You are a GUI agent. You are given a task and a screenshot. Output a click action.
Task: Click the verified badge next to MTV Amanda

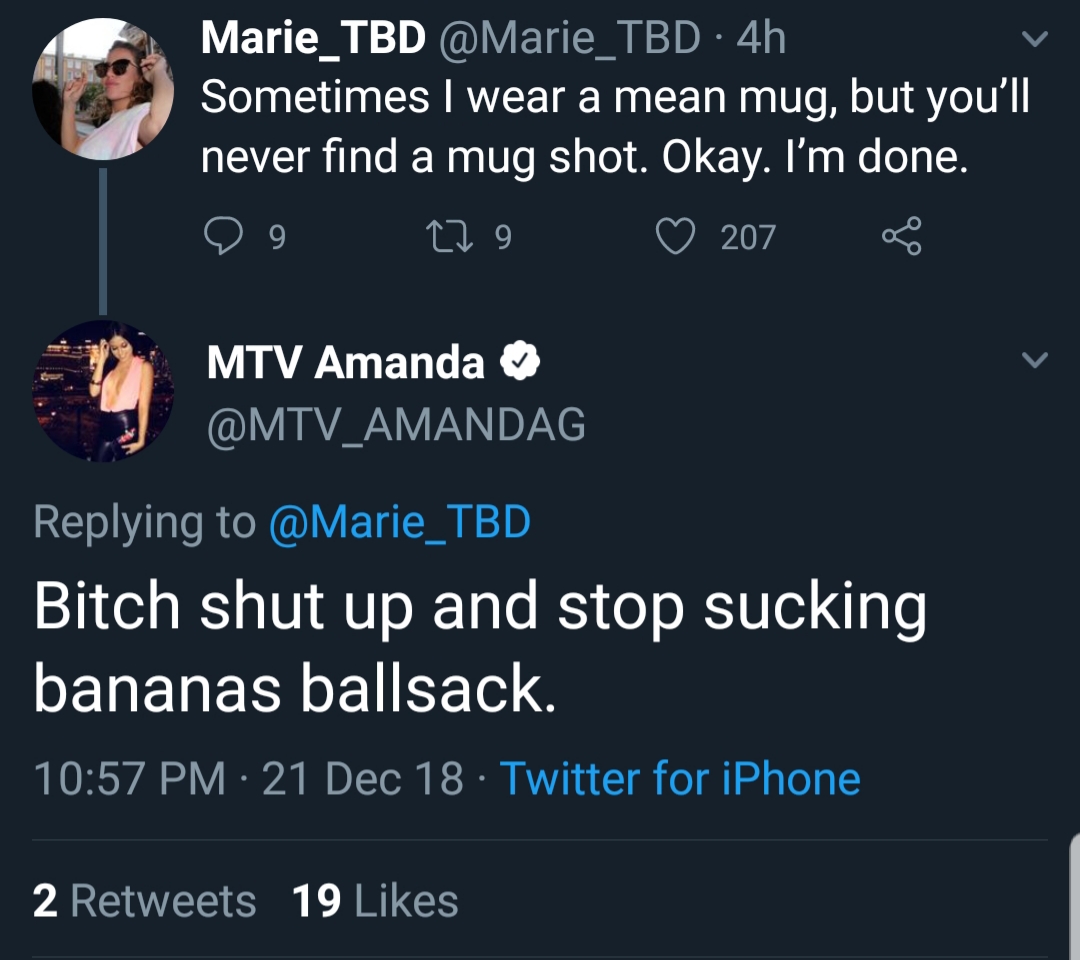point(519,361)
